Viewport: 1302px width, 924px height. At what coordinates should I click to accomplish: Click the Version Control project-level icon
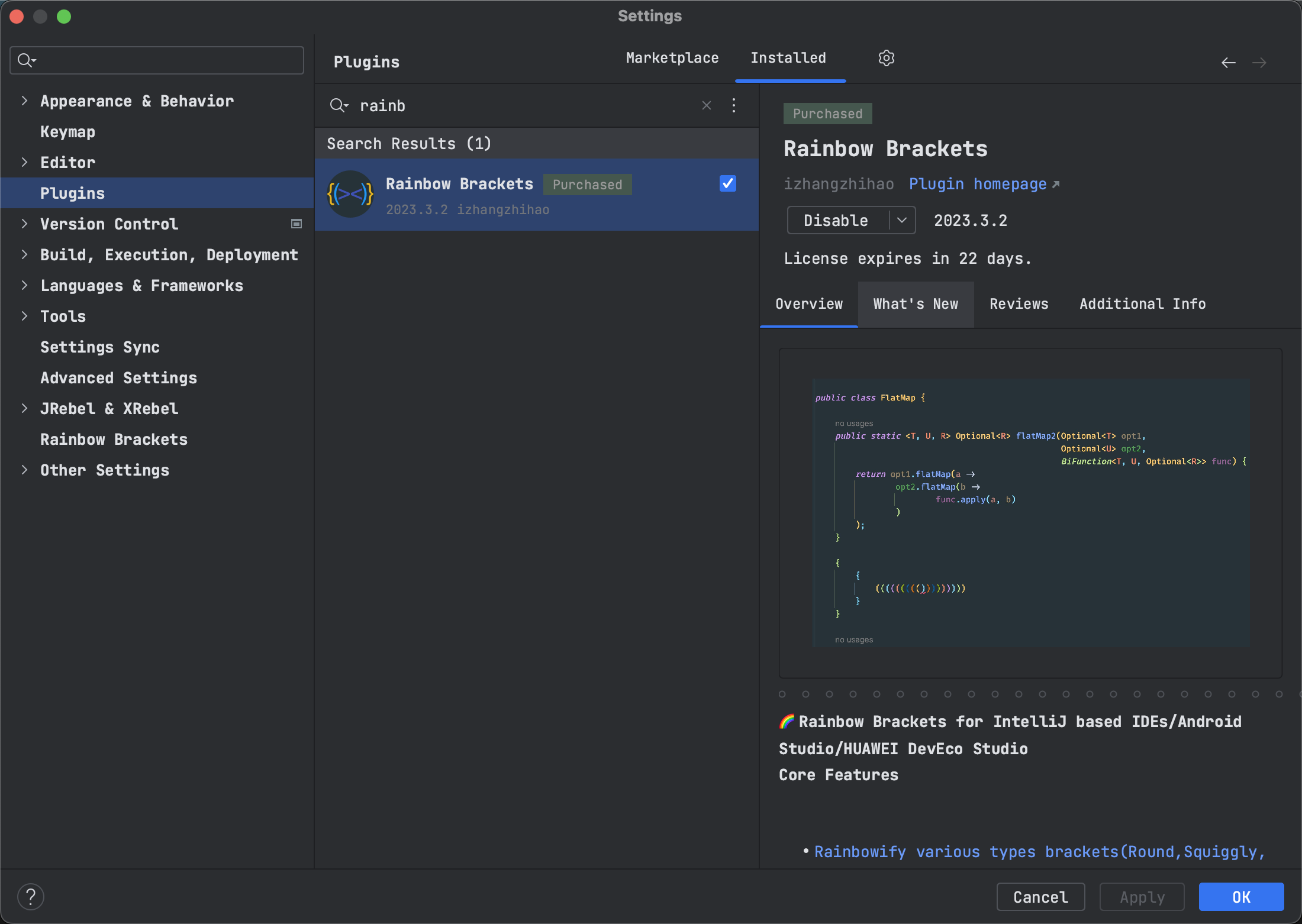[297, 224]
